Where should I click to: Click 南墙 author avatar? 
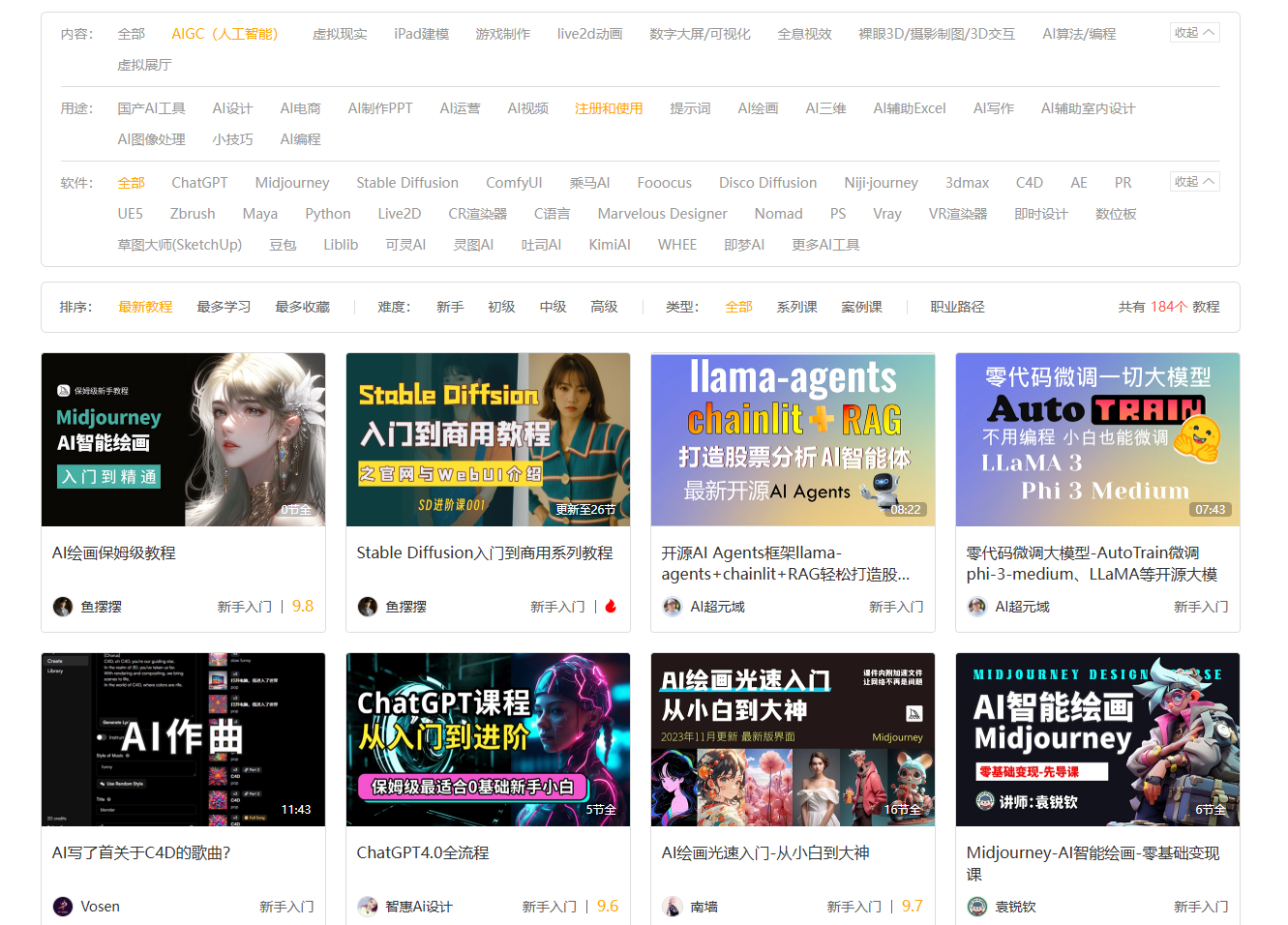pyautogui.click(x=673, y=907)
